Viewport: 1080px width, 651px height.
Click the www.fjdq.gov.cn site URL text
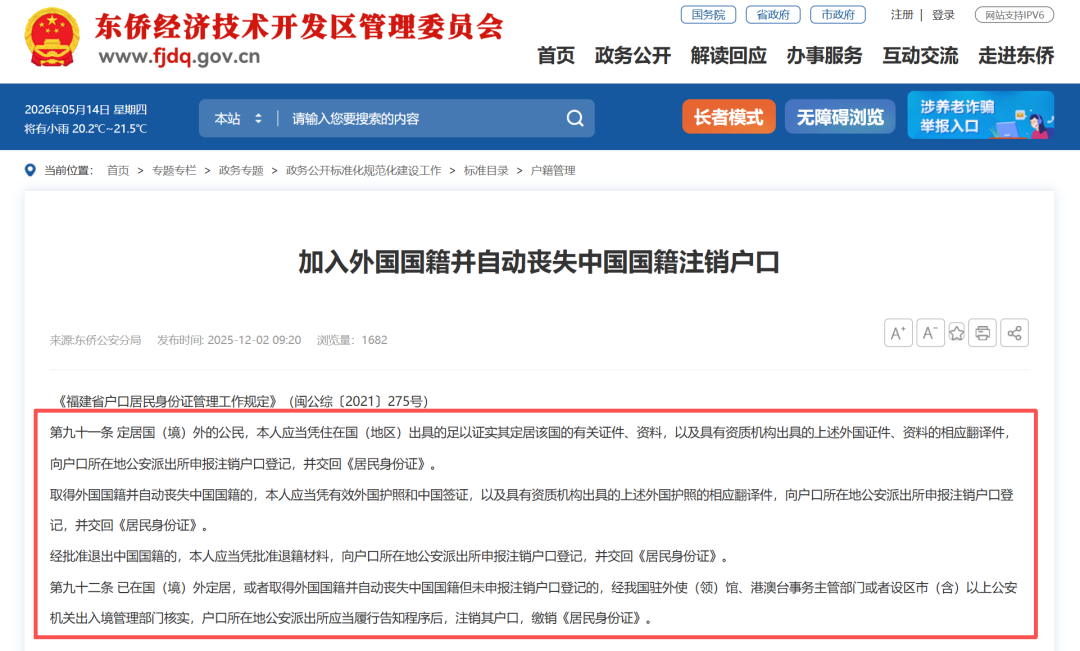[179, 56]
